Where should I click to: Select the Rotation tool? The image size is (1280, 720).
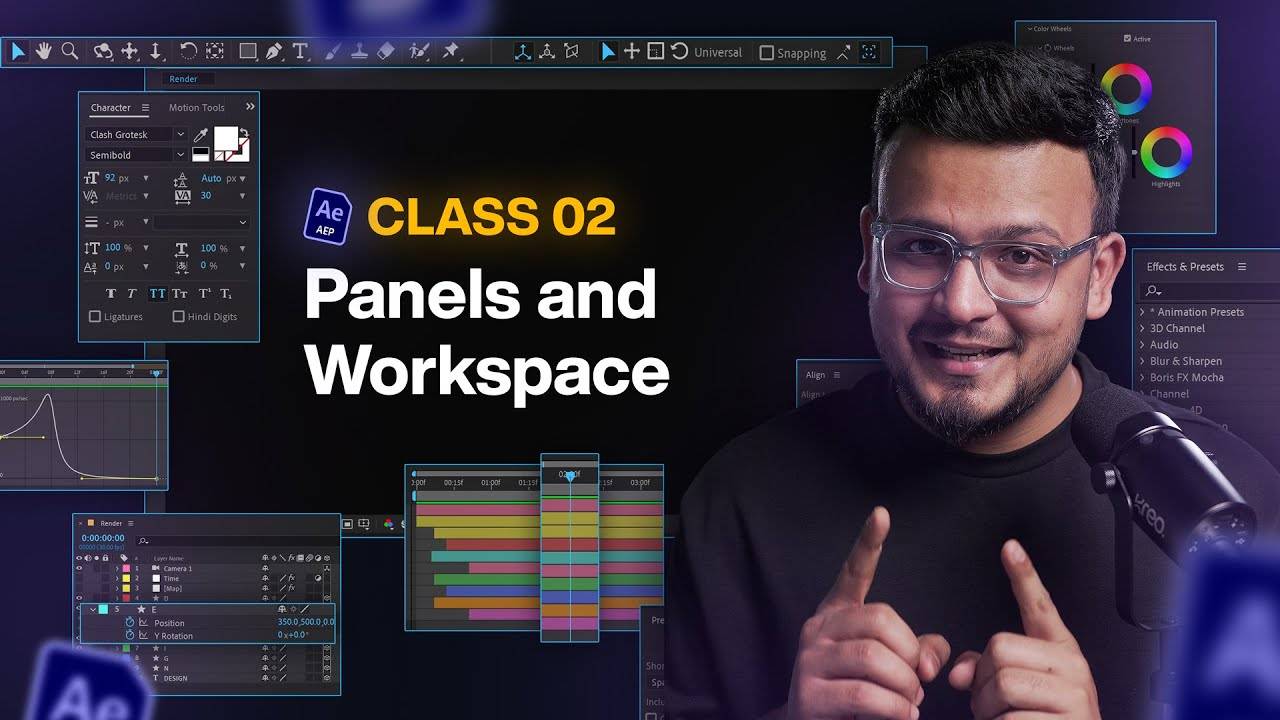(x=188, y=51)
